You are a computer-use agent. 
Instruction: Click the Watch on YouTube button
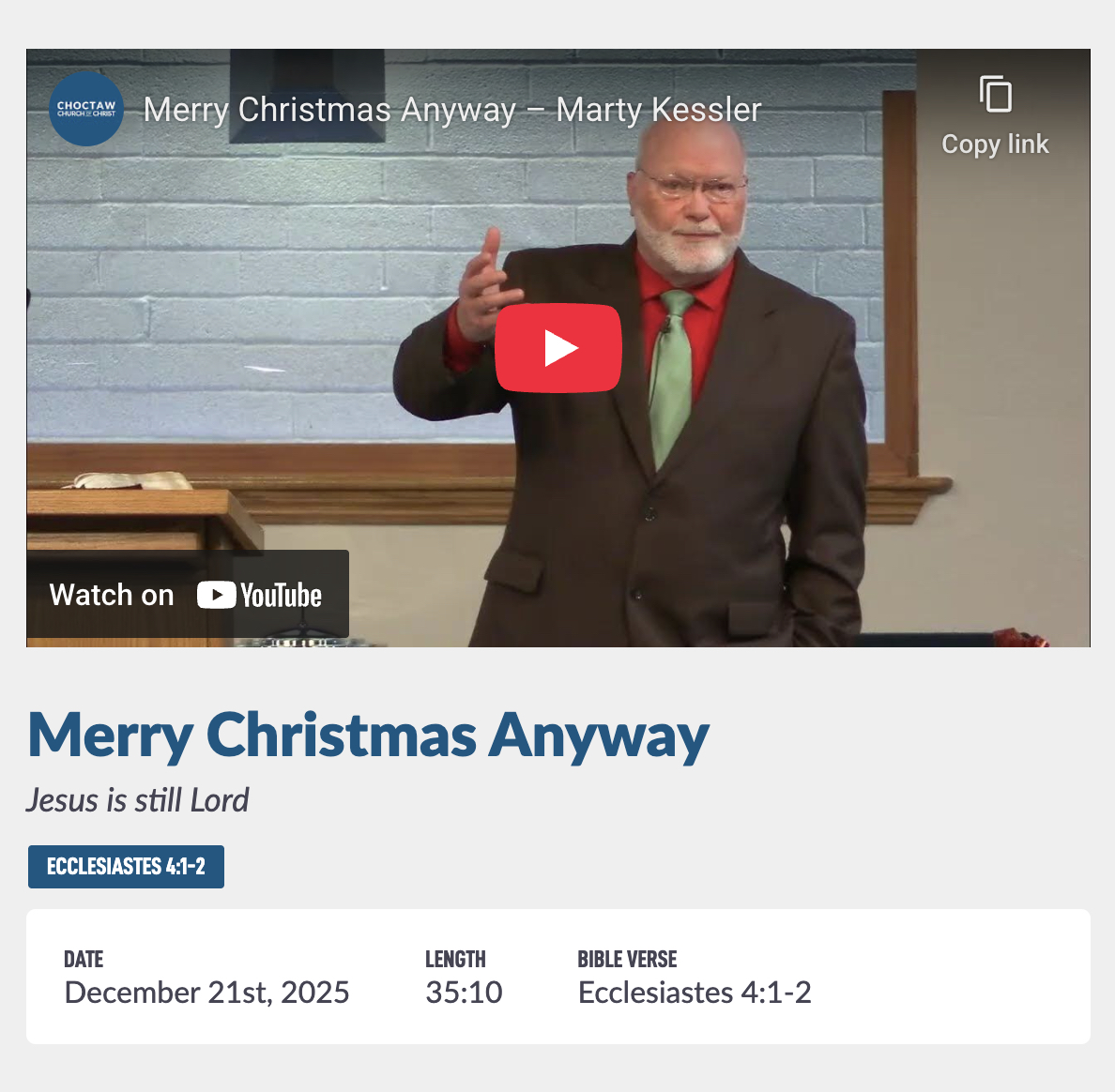pos(188,595)
